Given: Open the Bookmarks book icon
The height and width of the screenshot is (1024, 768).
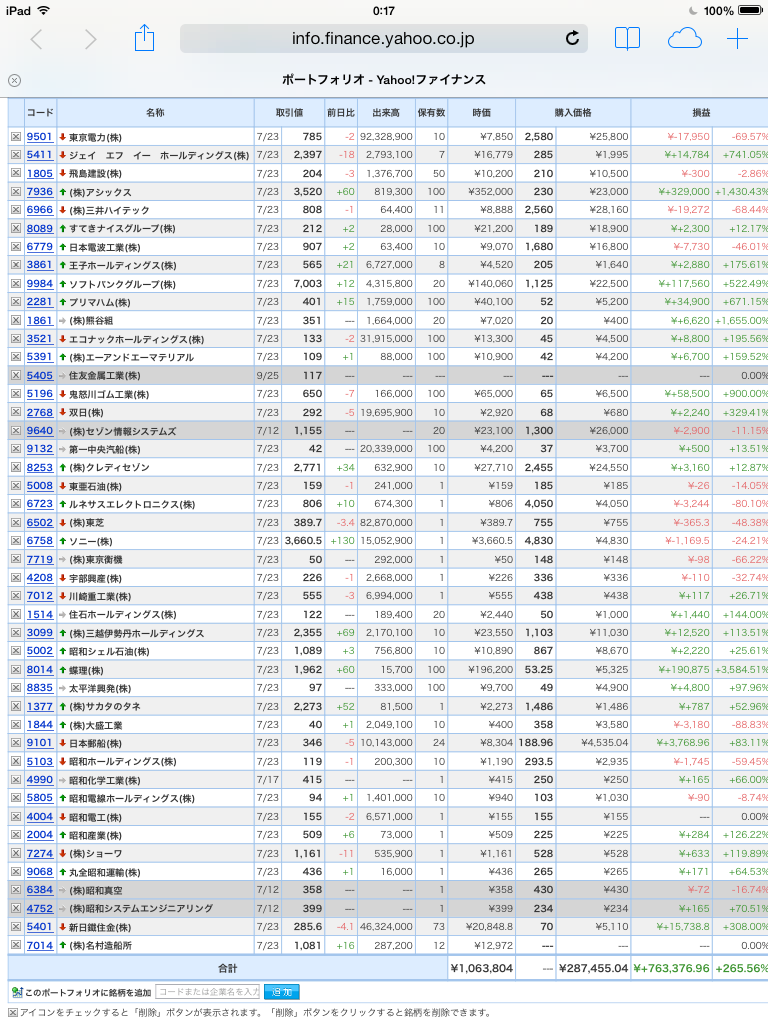Looking at the screenshot, I should (627, 39).
